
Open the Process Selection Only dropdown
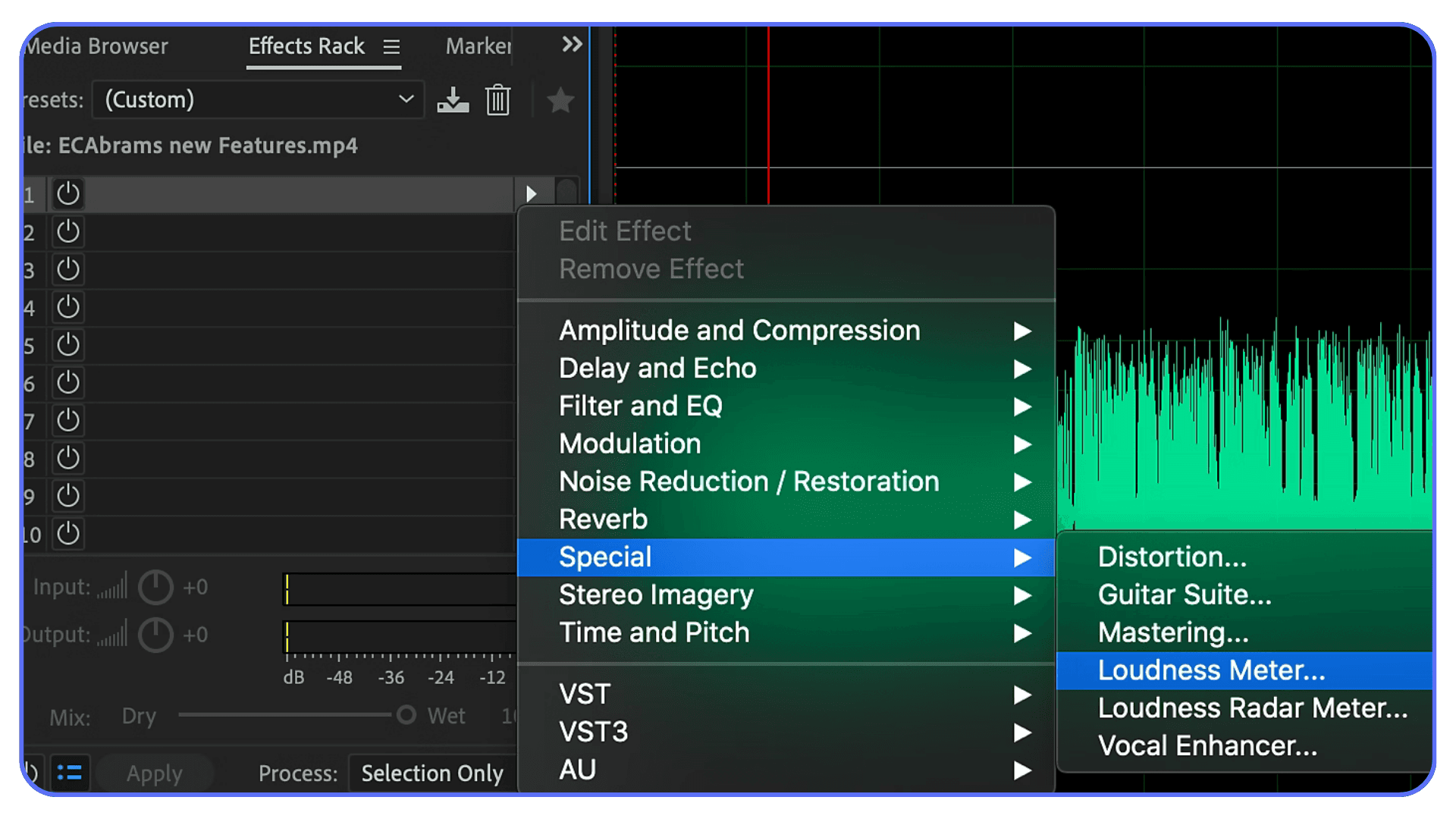[431, 773]
